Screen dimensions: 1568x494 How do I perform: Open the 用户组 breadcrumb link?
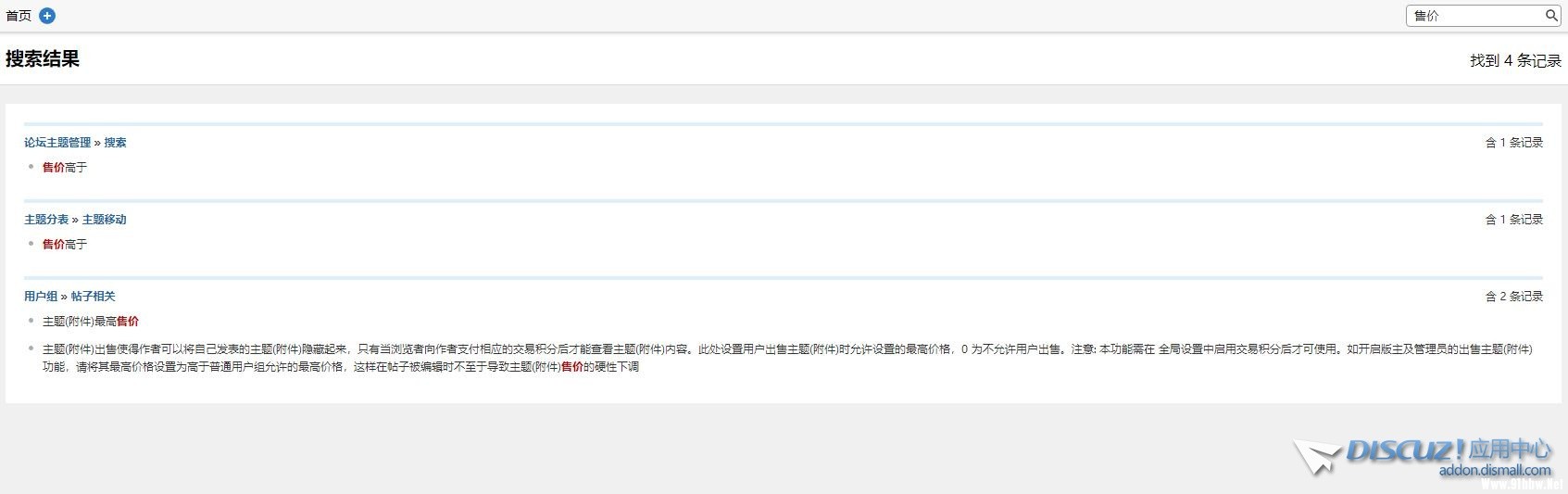(41, 297)
